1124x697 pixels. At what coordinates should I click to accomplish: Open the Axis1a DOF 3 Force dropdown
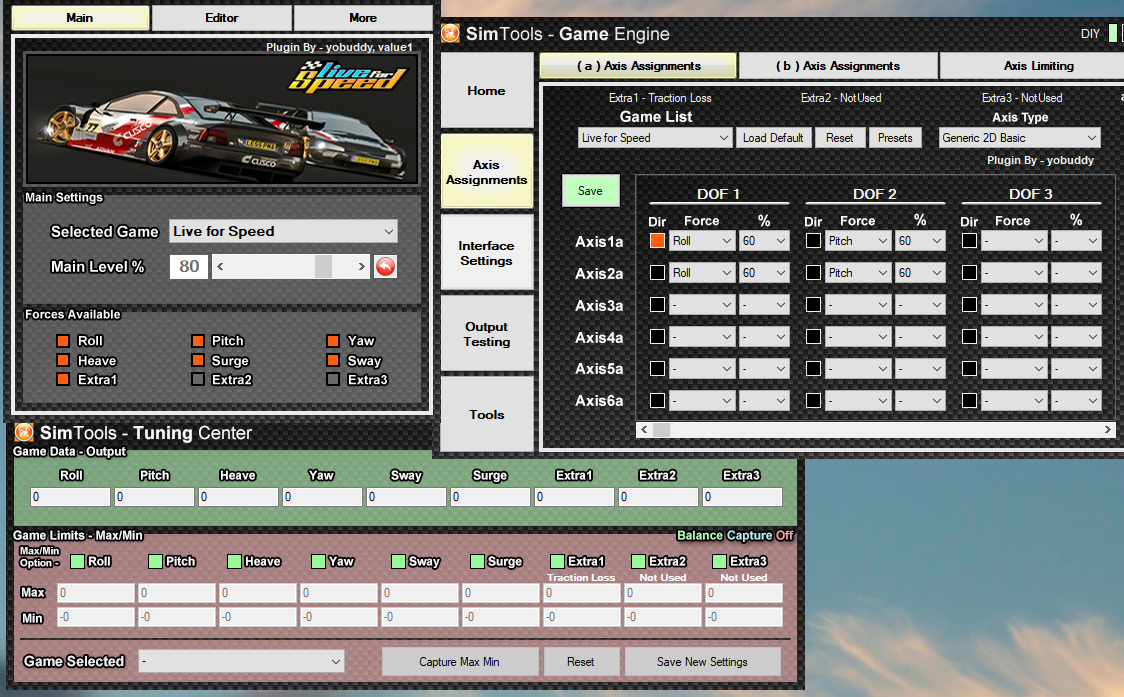[x=1014, y=241]
